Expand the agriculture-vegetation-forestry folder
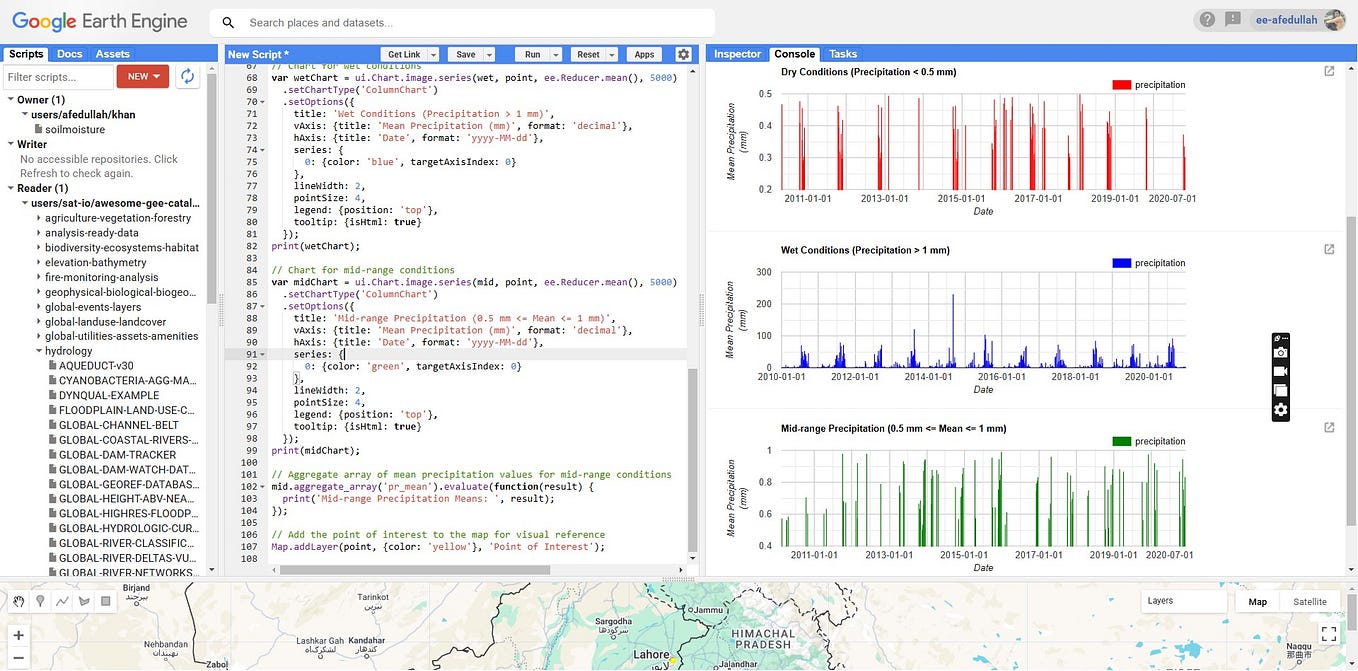1358x671 pixels. [x=38, y=218]
